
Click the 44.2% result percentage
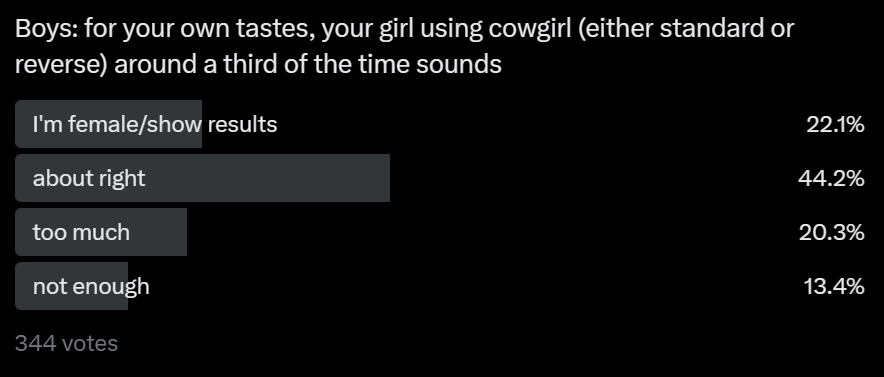[x=831, y=179]
